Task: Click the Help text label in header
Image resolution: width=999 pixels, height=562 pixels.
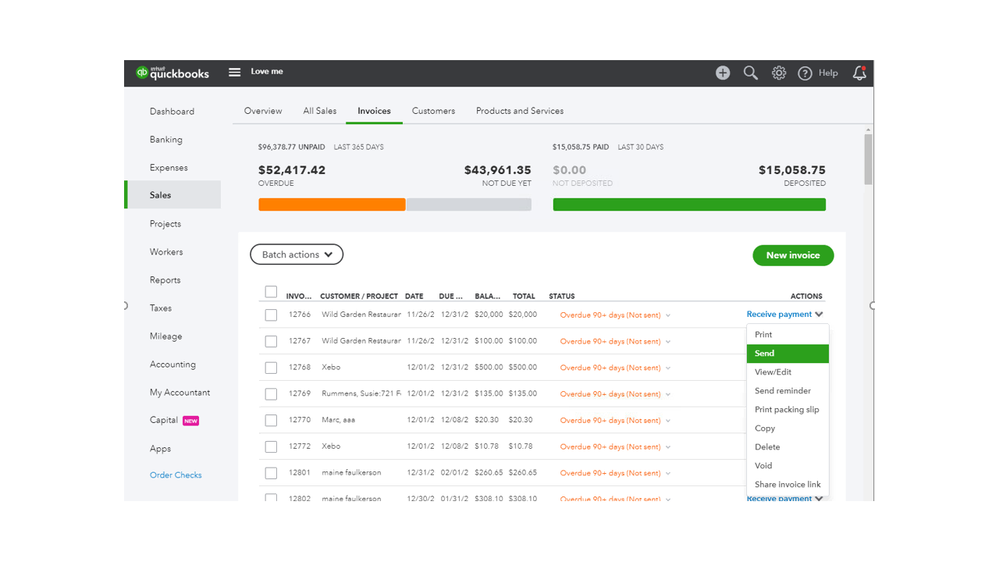Action: coord(828,73)
